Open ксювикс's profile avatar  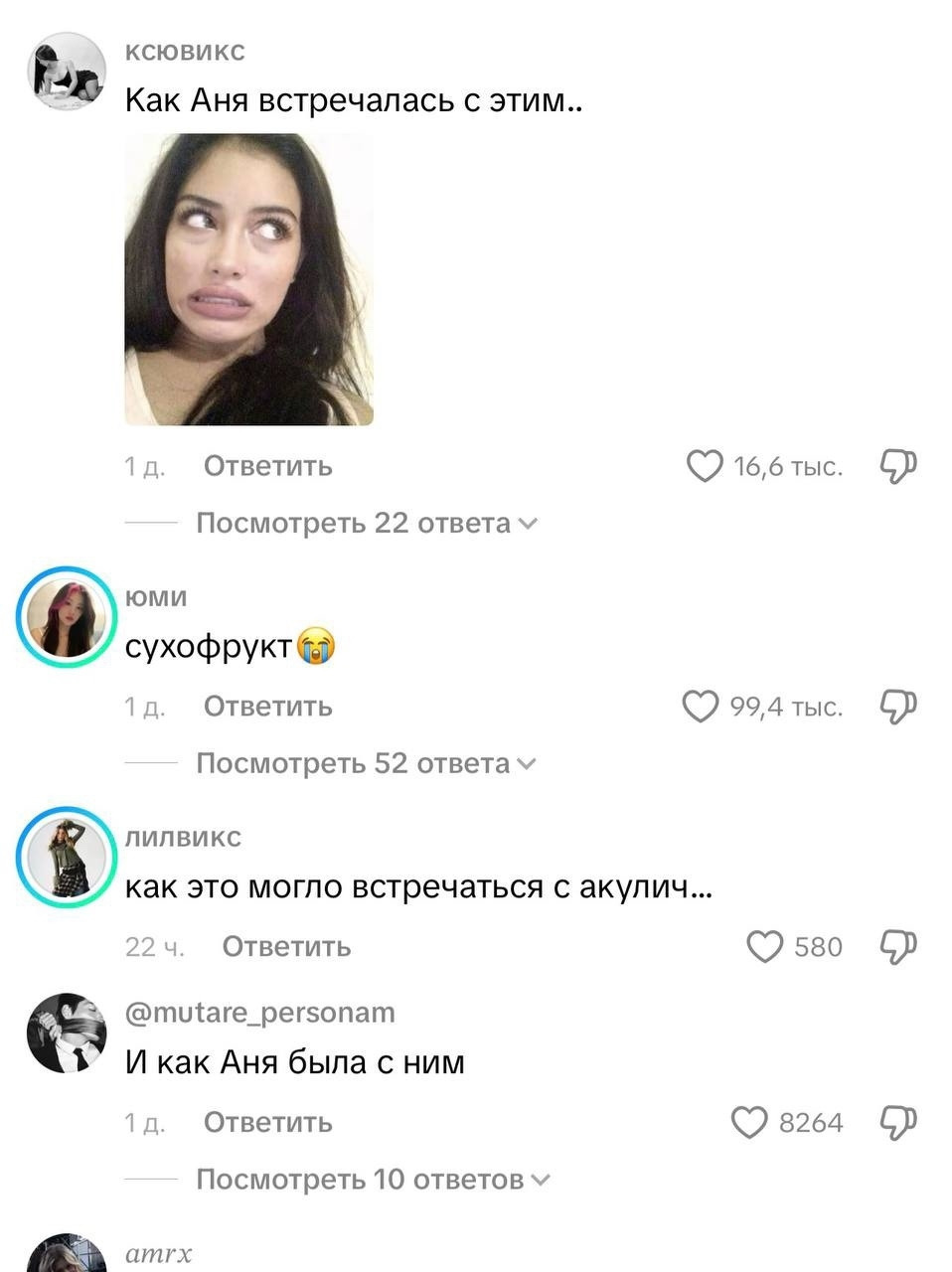click(67, 72)
